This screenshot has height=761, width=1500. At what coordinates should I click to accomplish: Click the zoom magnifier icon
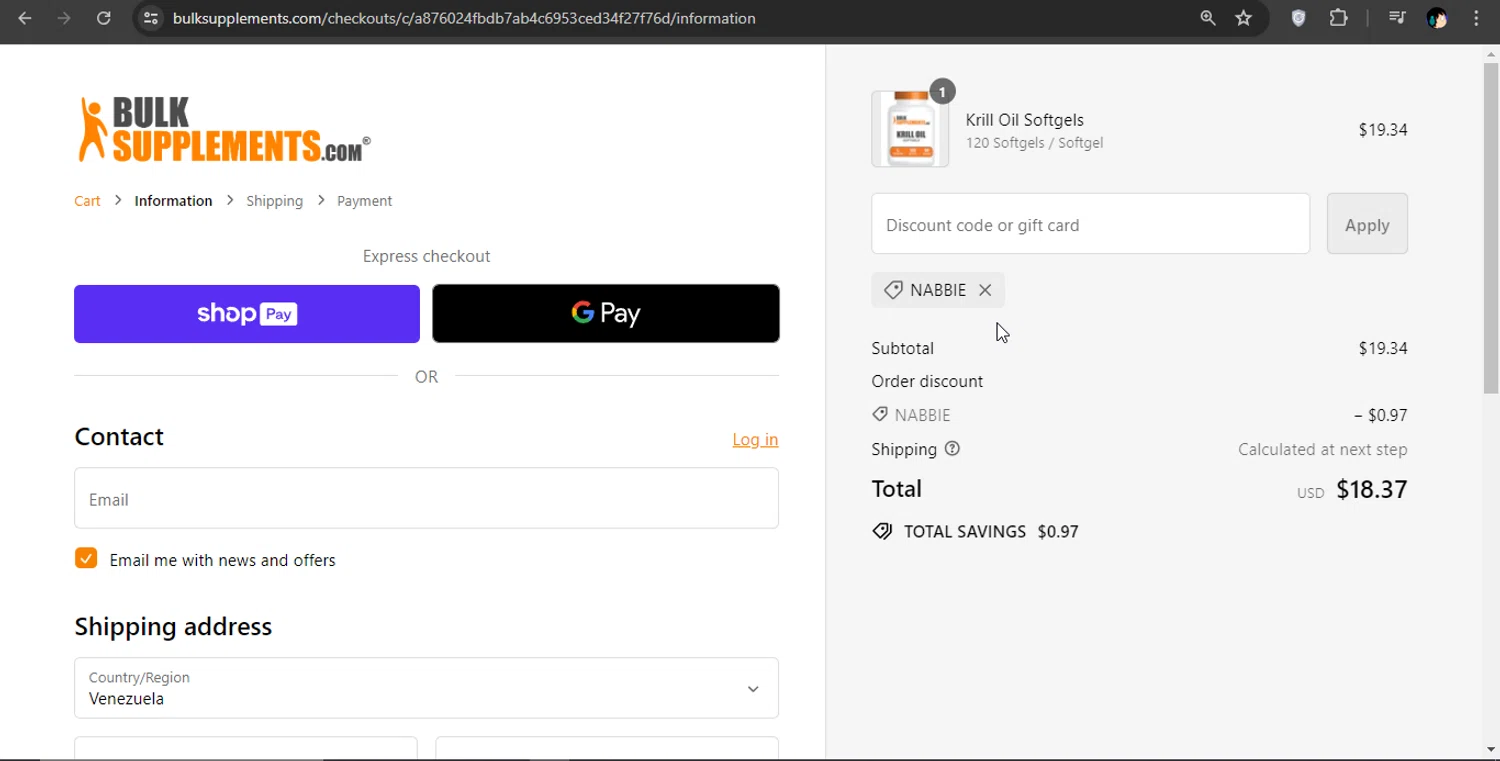1208,18
